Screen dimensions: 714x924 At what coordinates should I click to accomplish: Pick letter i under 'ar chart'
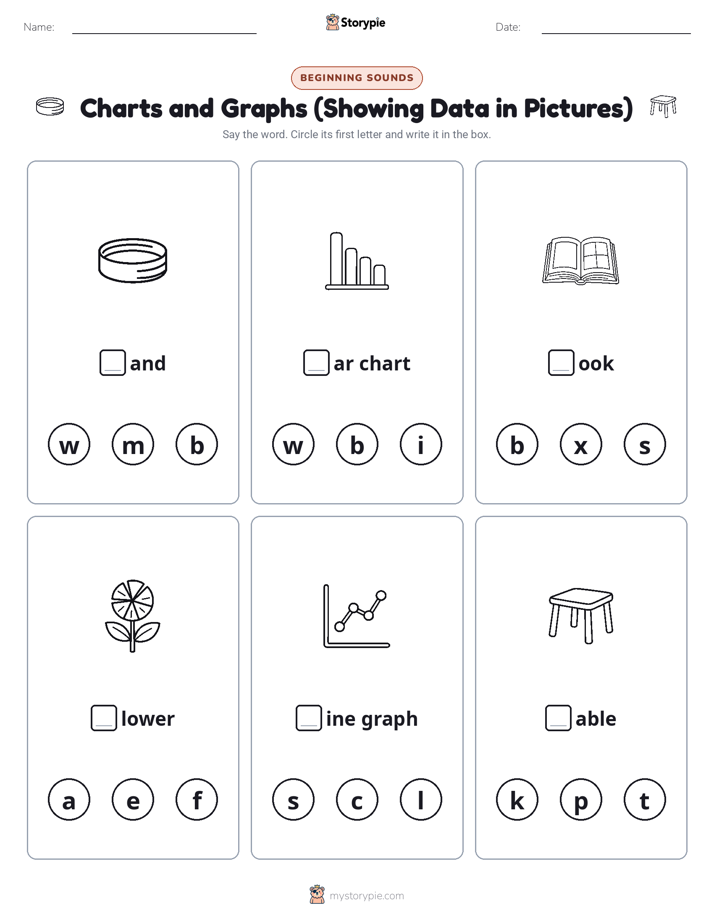pyautogui.click(x=421, y=444)
